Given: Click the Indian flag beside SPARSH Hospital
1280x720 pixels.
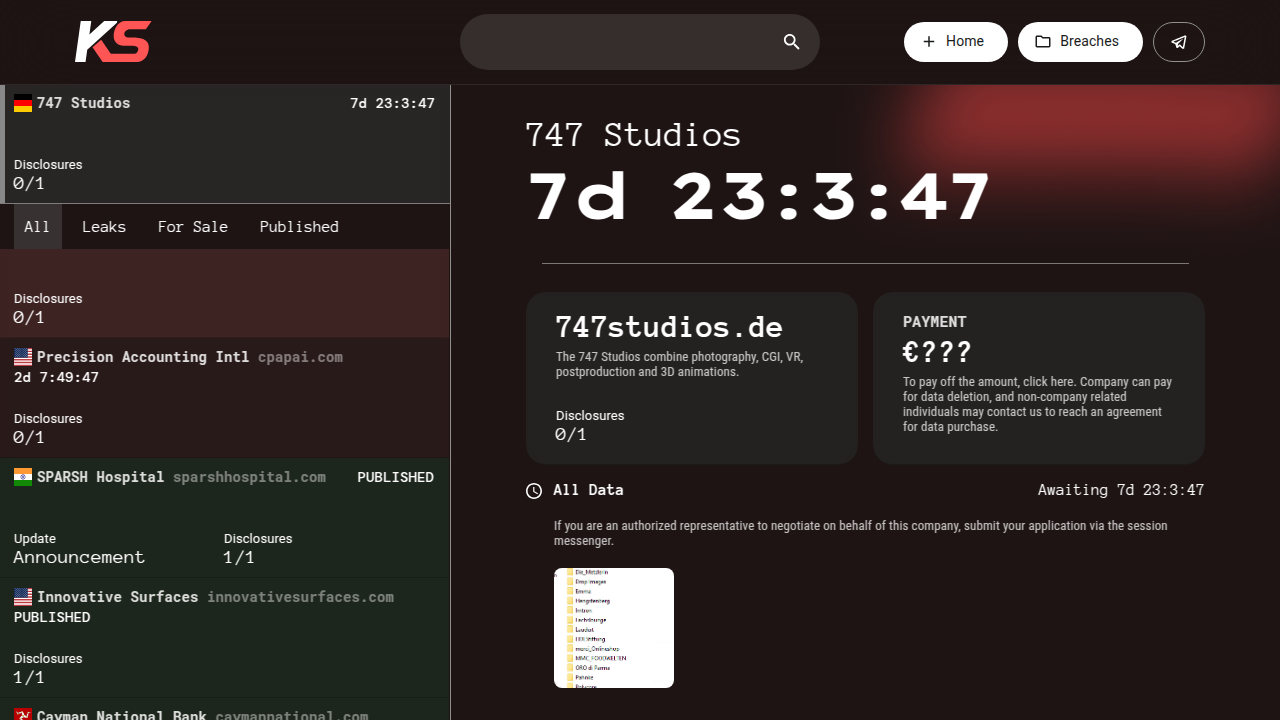Looking at the screenshot, I should pos(22,477).
